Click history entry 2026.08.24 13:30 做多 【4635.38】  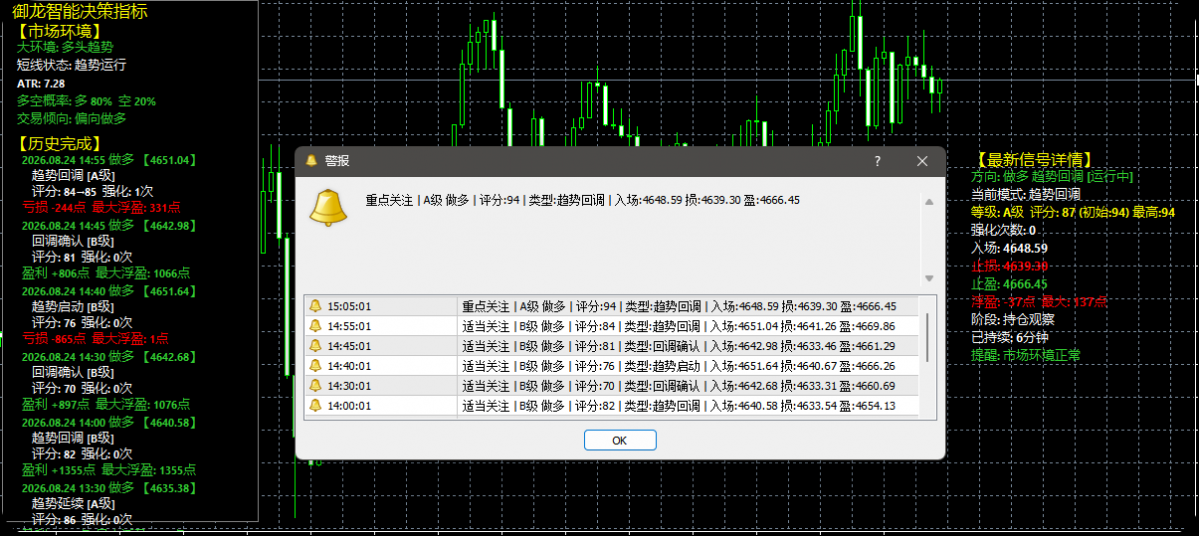110,488
